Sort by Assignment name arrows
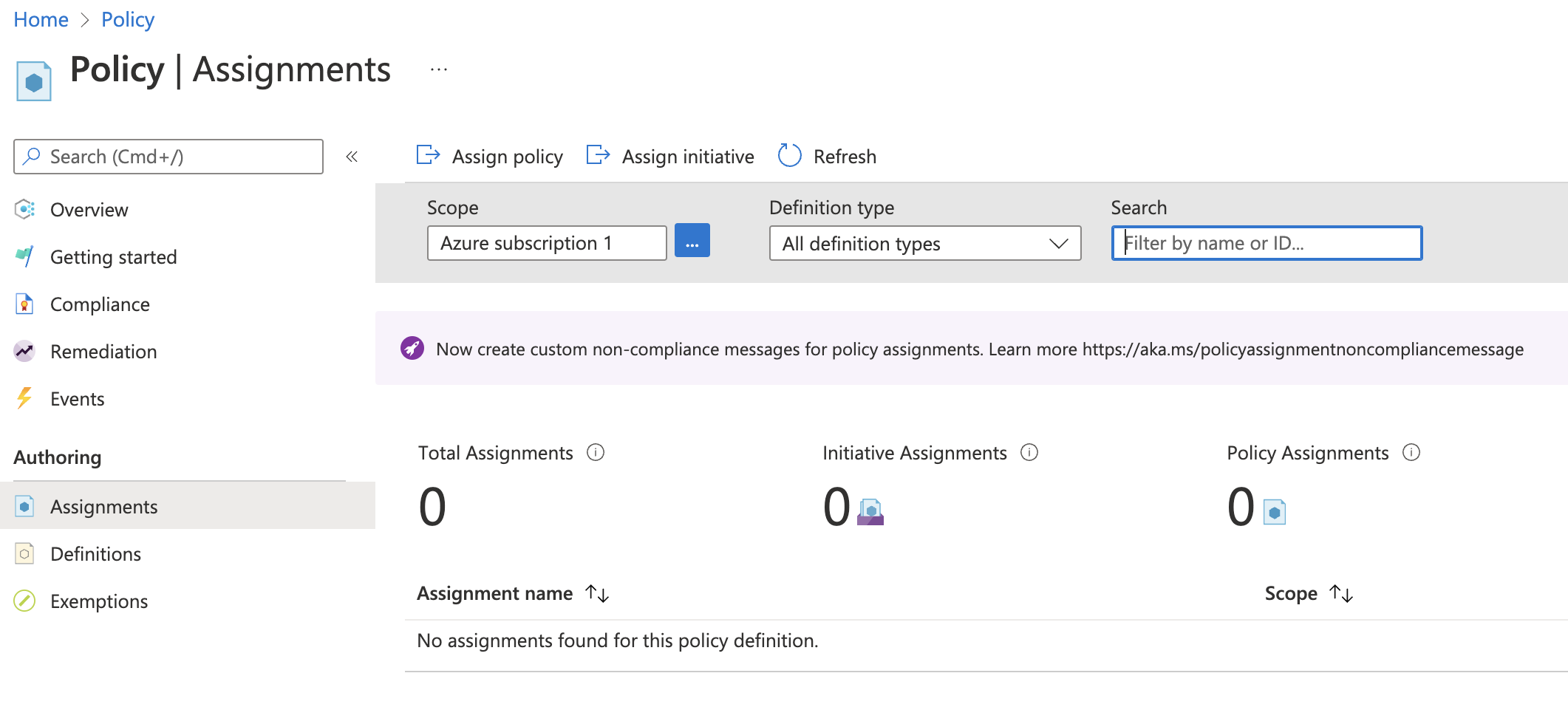 (x=597, y=593)
